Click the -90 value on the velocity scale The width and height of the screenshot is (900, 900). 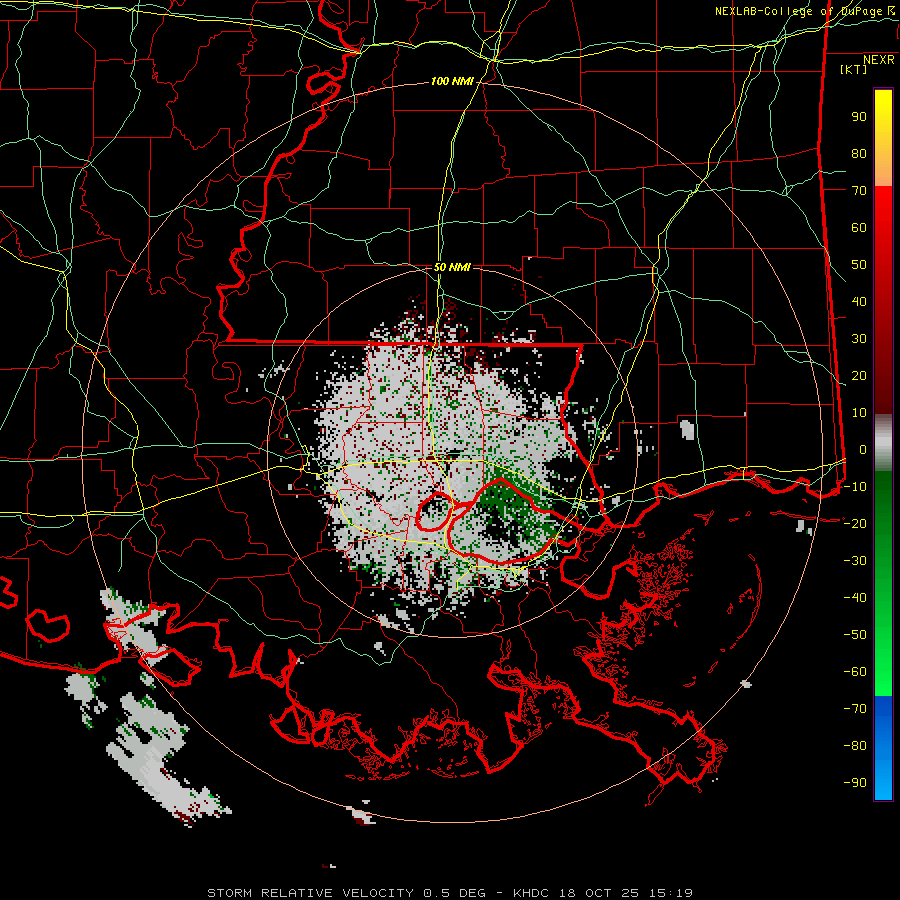click(855, 783)
